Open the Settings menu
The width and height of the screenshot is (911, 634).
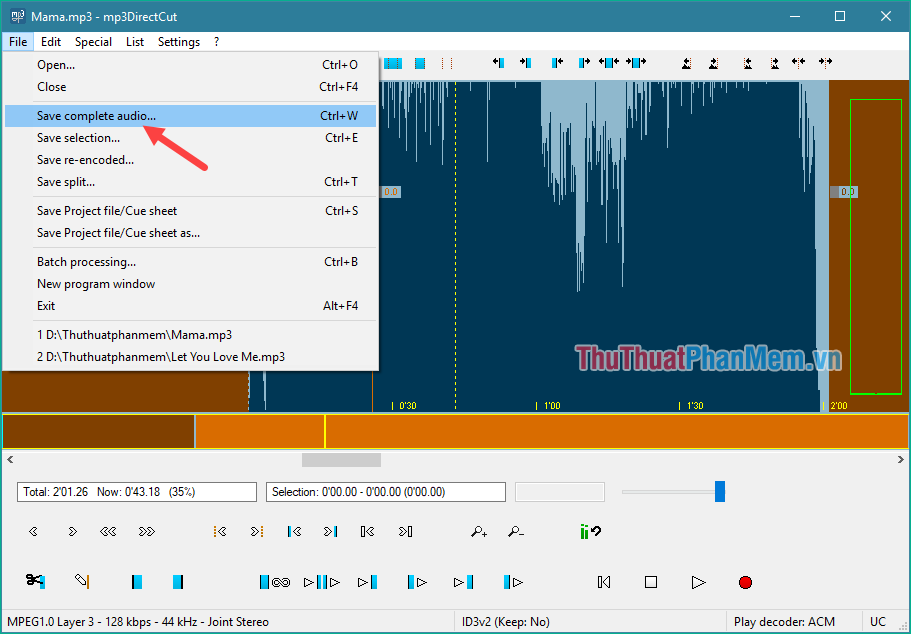click(178, 41)
